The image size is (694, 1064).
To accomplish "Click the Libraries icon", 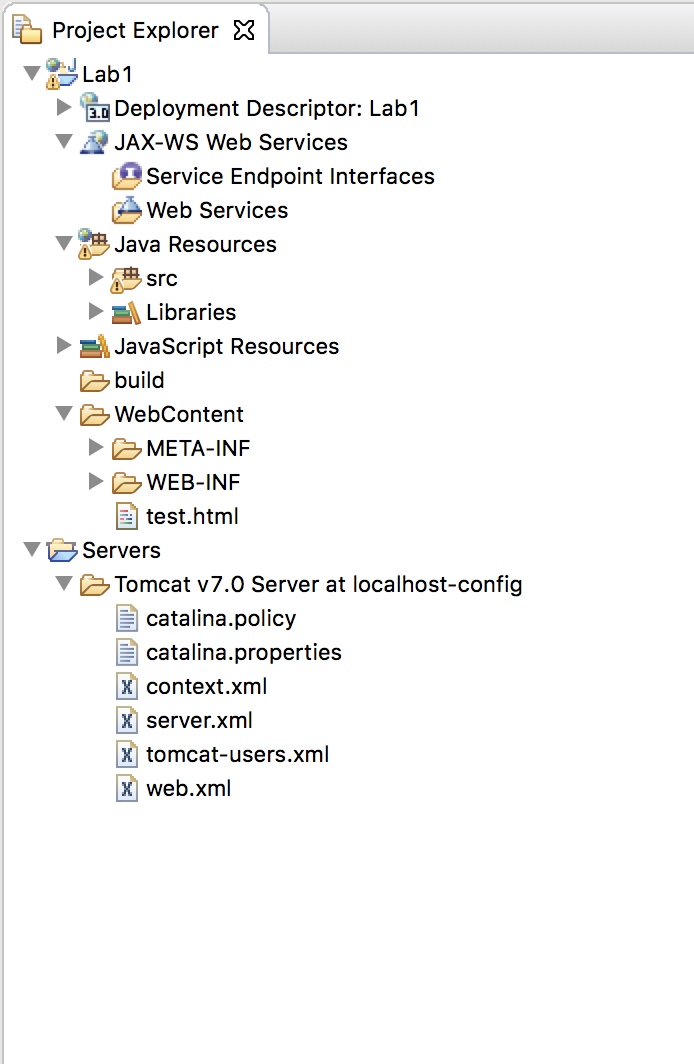I will click(x=124, y=312).
